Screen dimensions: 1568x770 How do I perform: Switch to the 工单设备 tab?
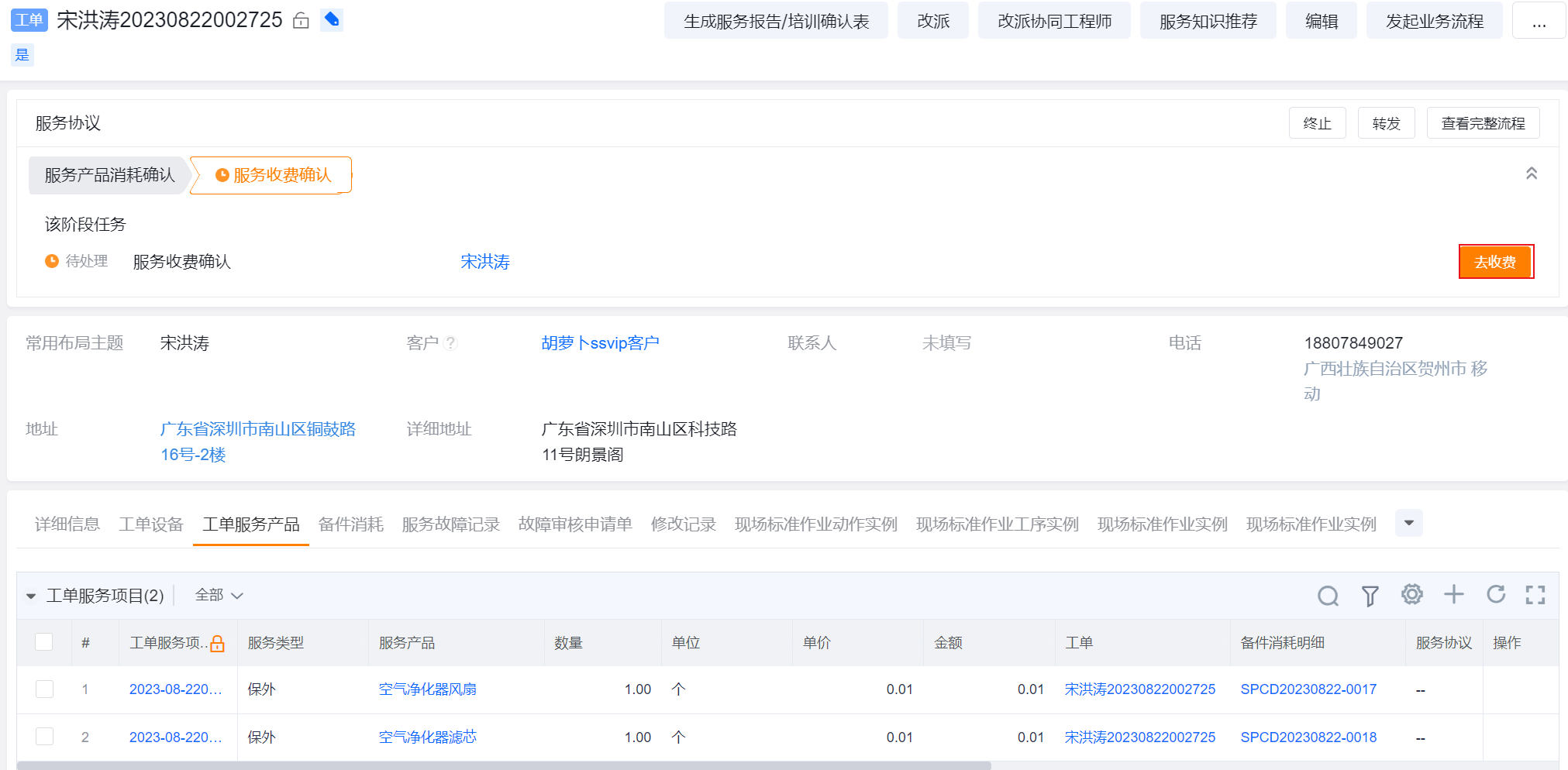tap(151, 524)
